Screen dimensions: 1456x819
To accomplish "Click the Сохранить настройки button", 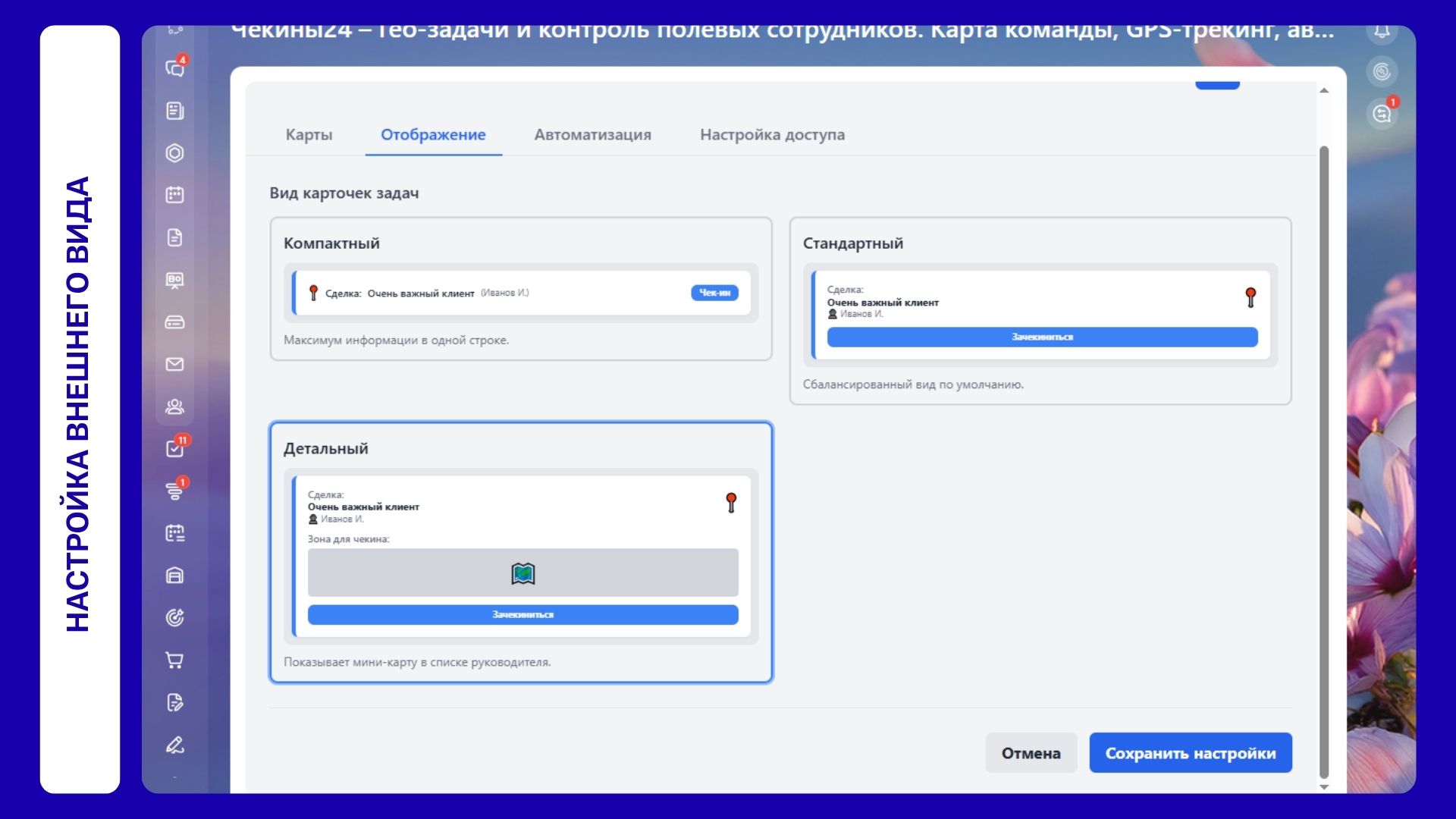I will pos(1190,753).
